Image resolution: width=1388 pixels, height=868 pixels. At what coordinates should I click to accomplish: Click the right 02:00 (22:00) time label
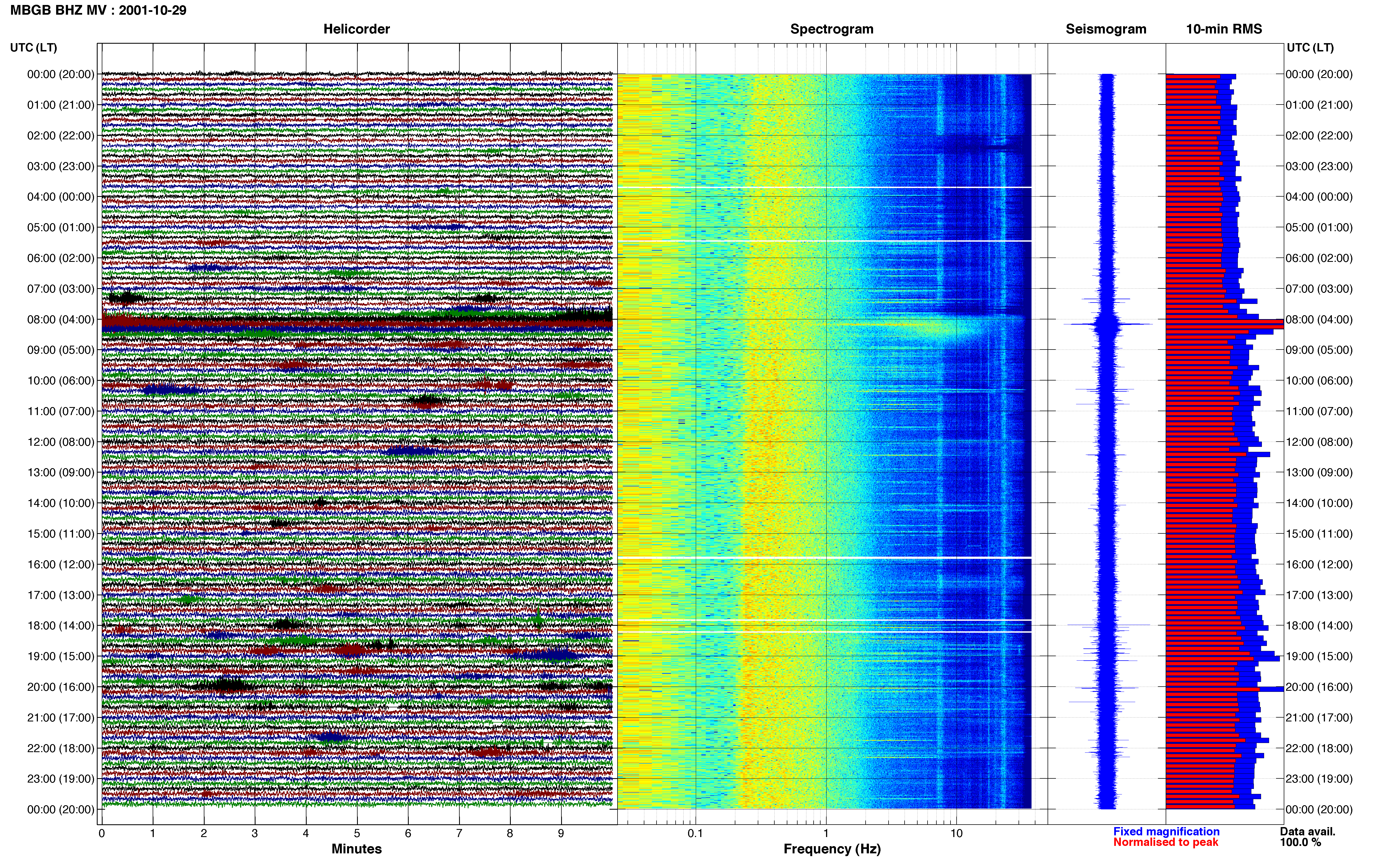pyautogui.click(x=1319, y=135)
